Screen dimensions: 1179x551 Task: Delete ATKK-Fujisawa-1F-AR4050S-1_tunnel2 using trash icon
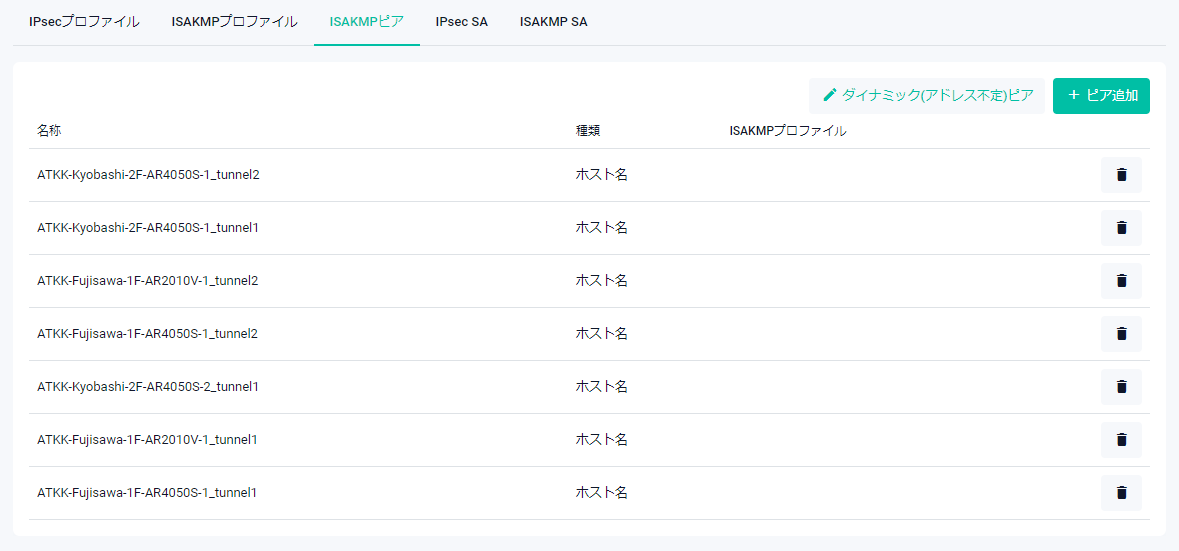click(1121, 334)
